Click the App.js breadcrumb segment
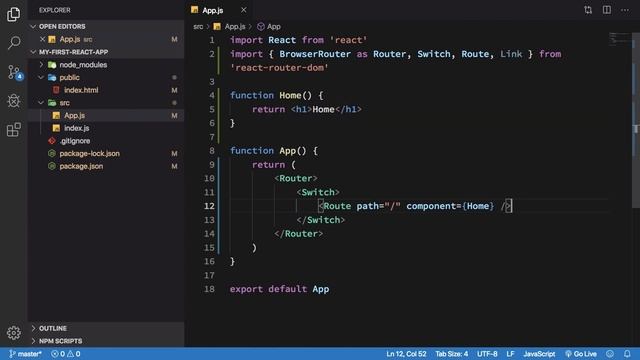This screenshot has width=640, height=360. [x=230, y=27]
